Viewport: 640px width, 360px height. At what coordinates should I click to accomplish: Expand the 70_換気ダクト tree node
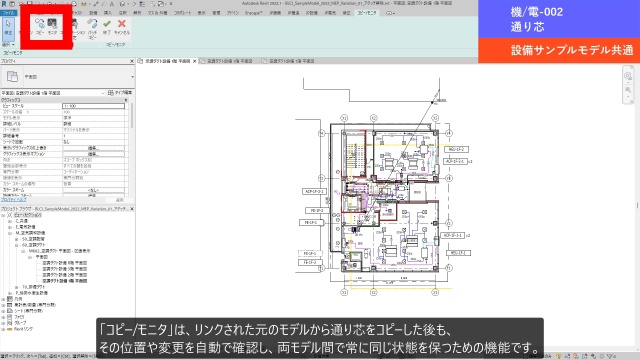(16, 287)
